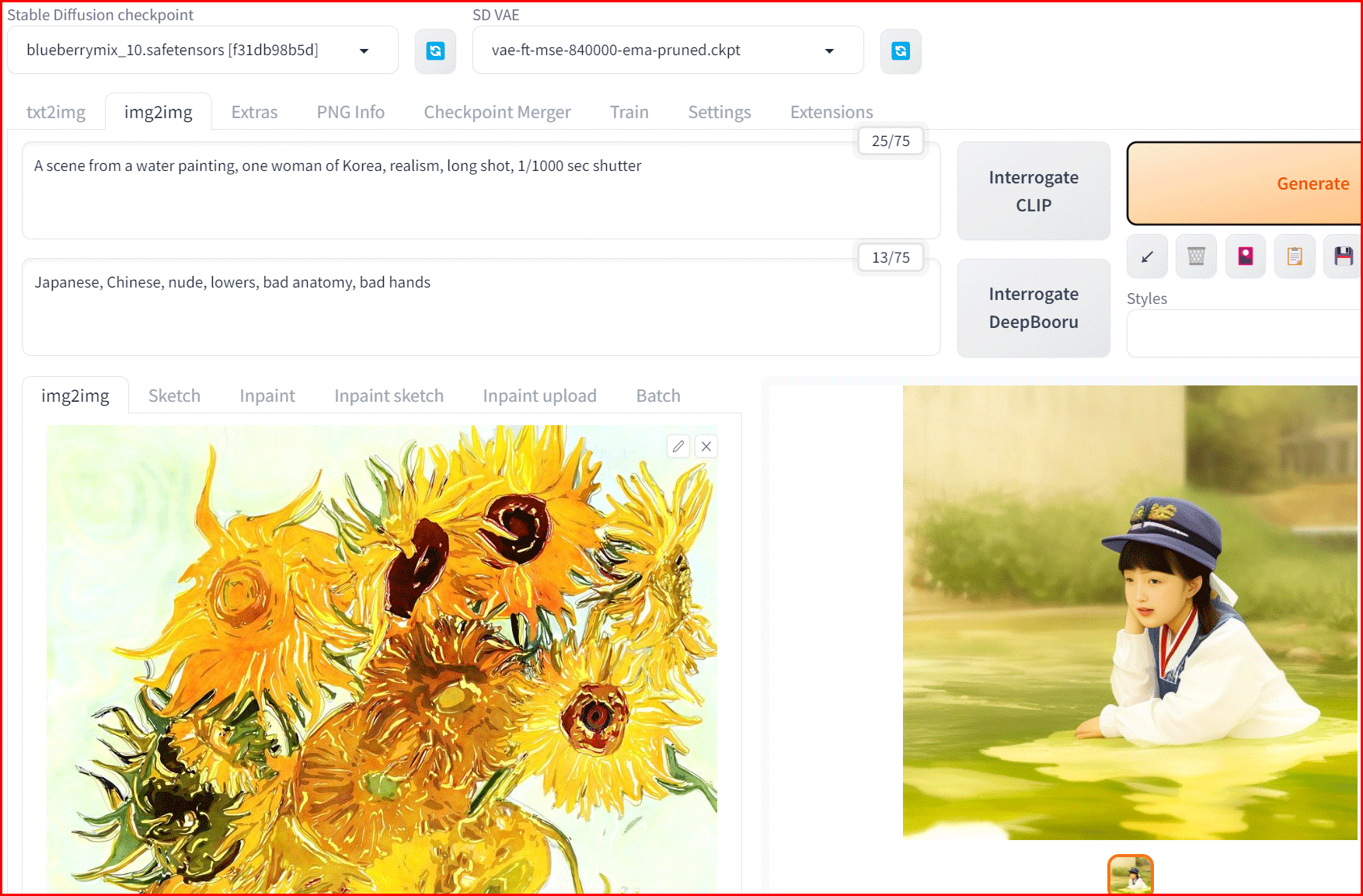Open the Stable Diffusion checkpoint dropdown
The height and width of the screenshot is (896, 1363).
click(203, 51)
